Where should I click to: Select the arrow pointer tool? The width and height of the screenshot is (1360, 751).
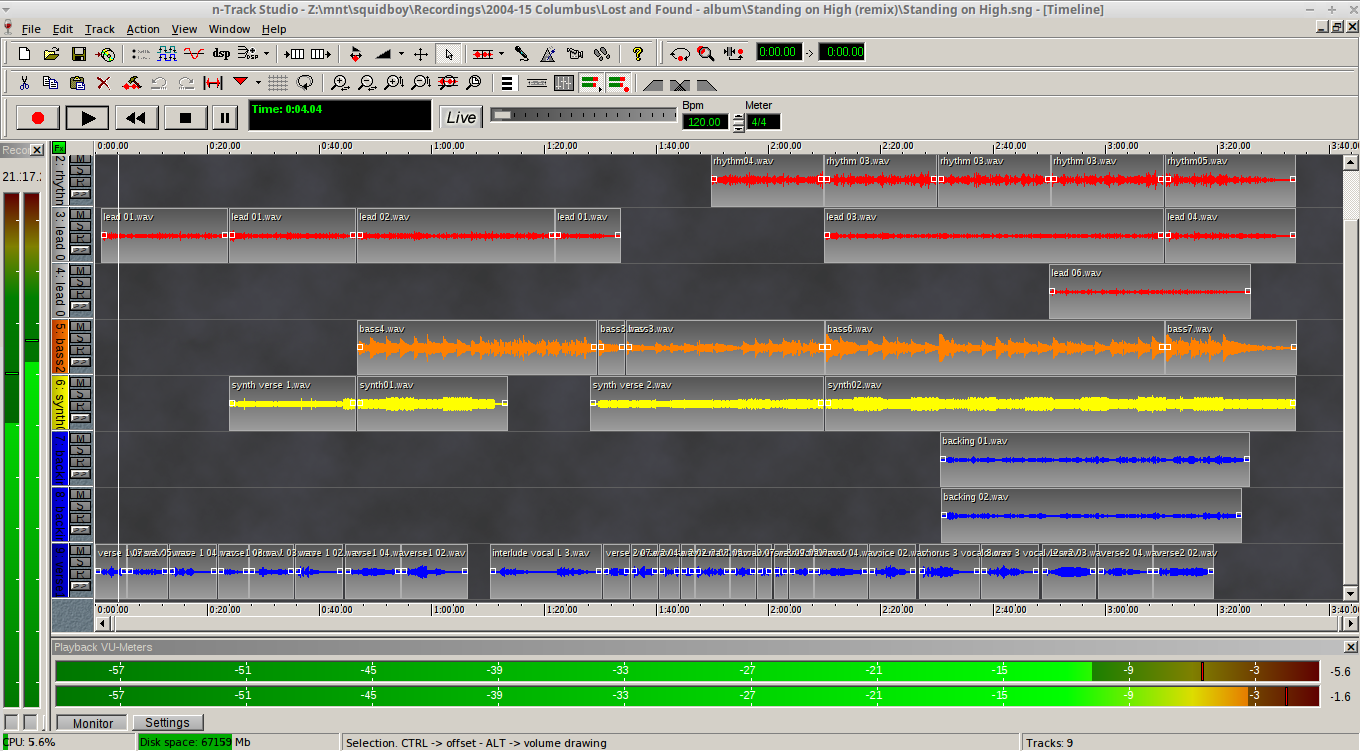(x=448, y=53)
